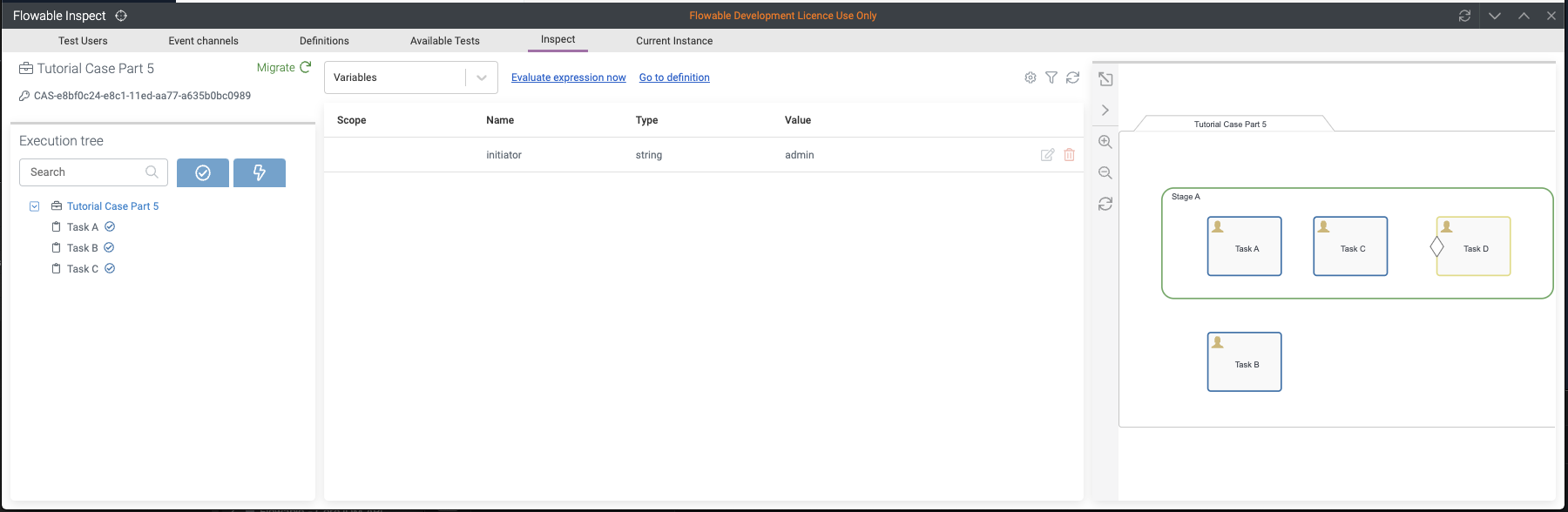Click the check circle beside Task B

[x=109, y=247]
